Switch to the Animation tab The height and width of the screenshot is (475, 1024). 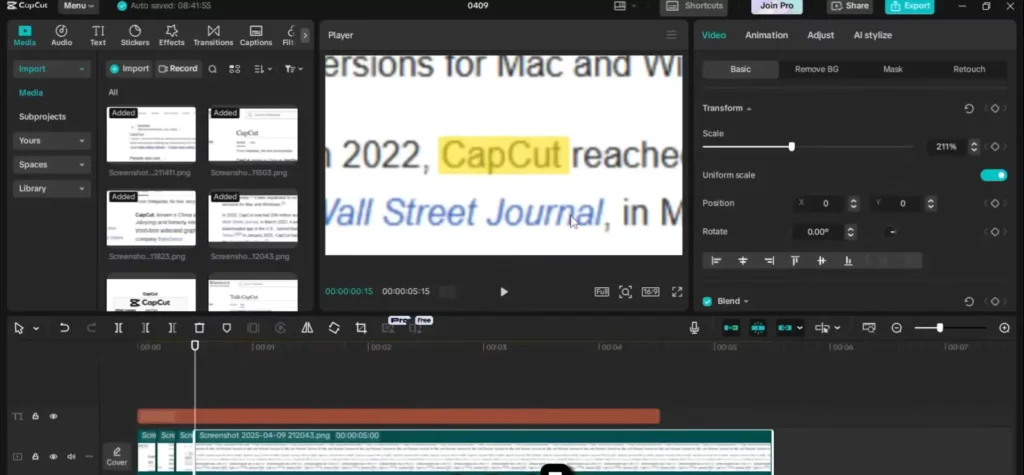[767, 35]
